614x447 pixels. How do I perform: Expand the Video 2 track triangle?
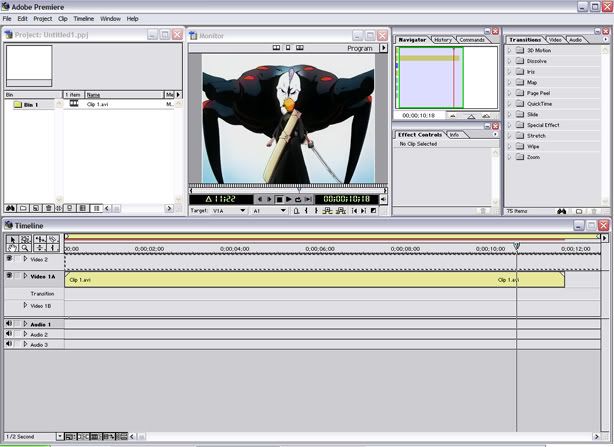click(25, 259)
